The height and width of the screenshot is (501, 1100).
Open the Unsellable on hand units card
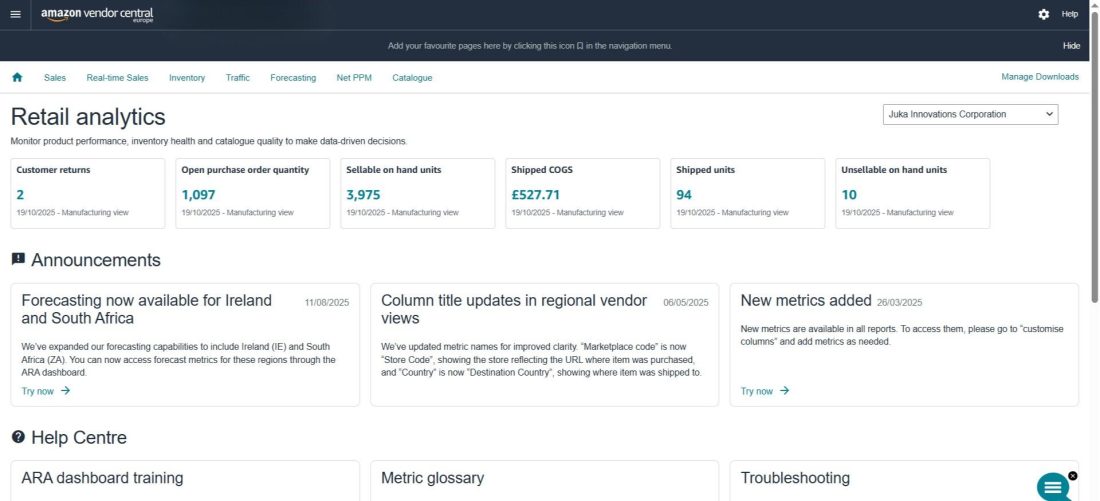click(x=913, y=194)
